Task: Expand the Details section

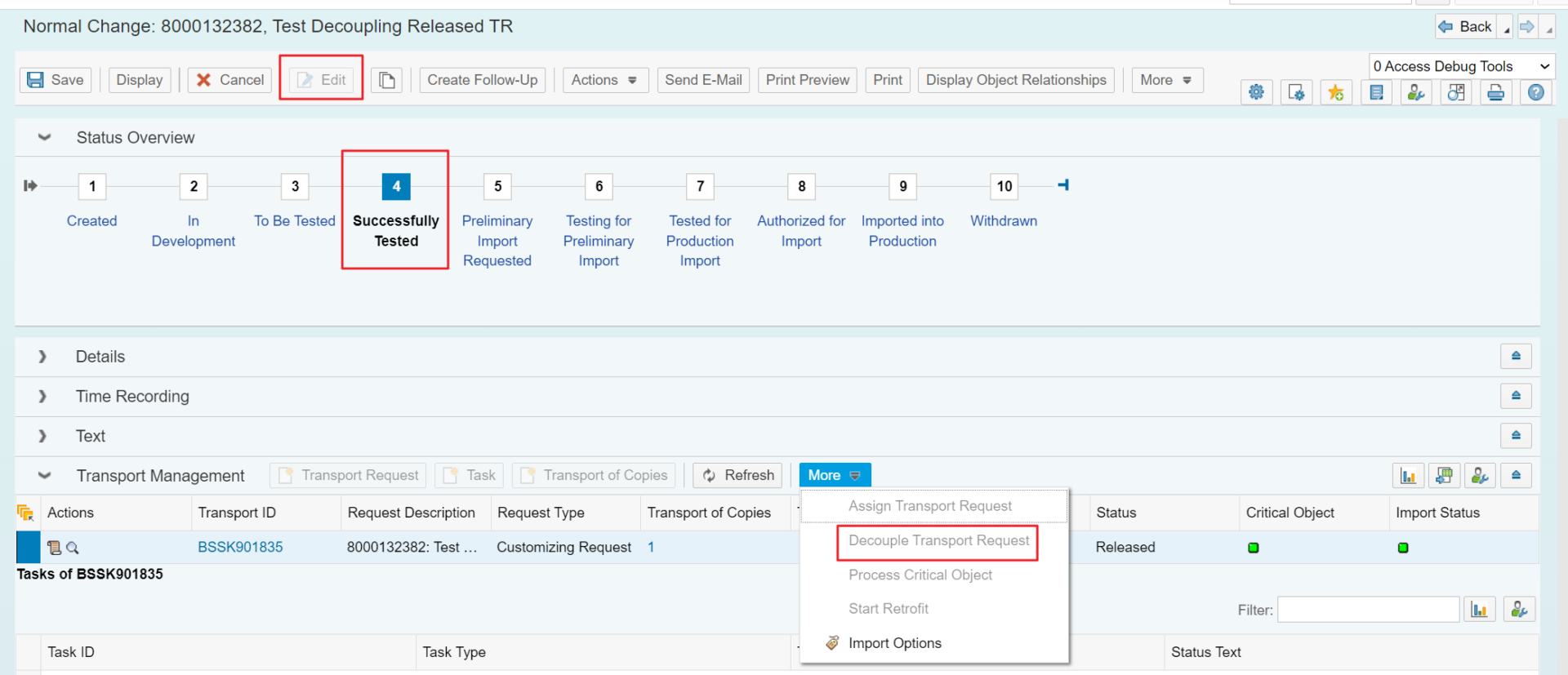Action: (42, 357)
